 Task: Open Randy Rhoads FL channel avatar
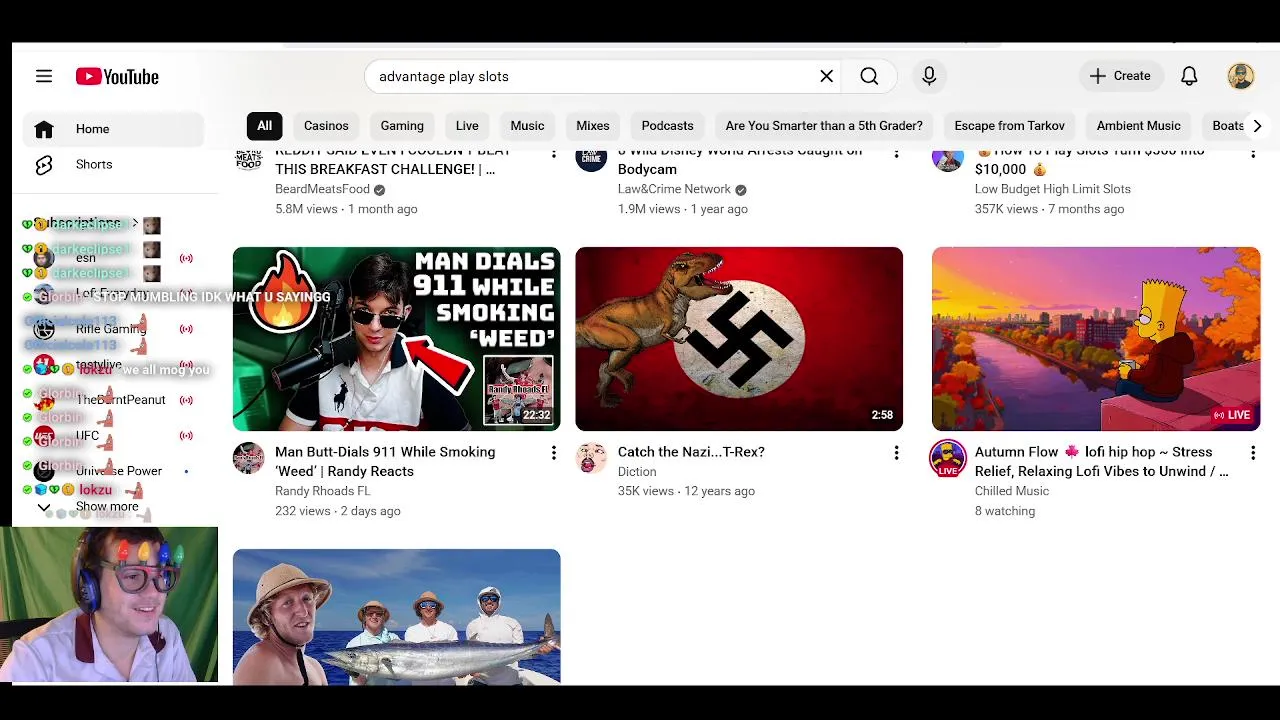coord(249,458)
